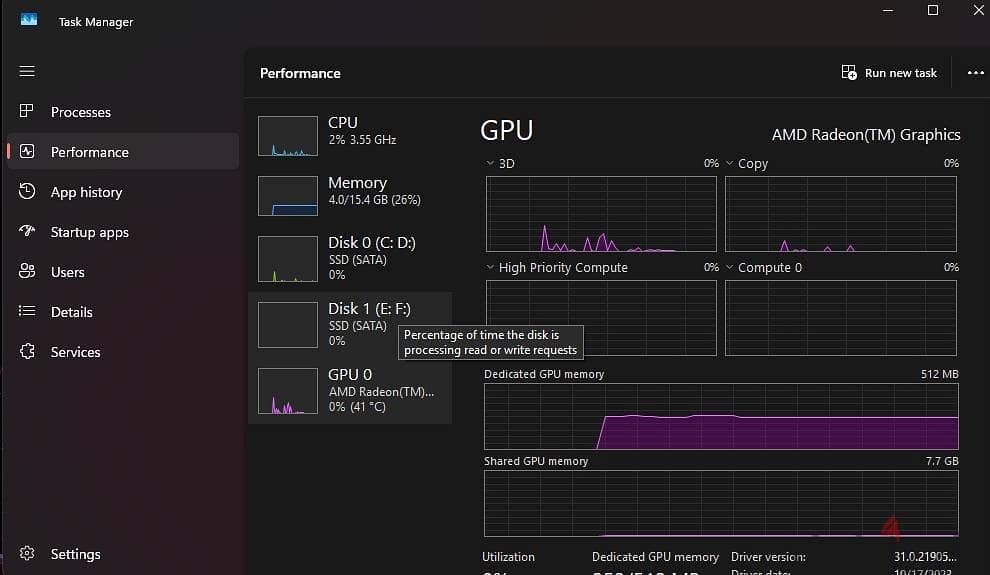Click the Dedicated GPU memory graph label
The image size is (990, 575).
(544, 374)
